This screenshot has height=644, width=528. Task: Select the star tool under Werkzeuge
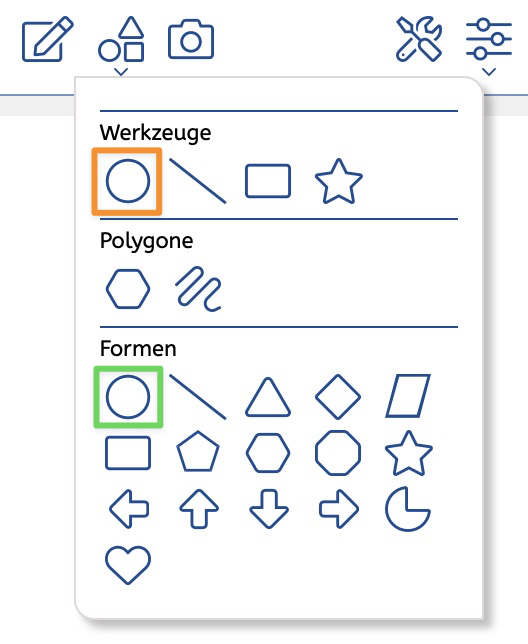(x=338, y=181)
